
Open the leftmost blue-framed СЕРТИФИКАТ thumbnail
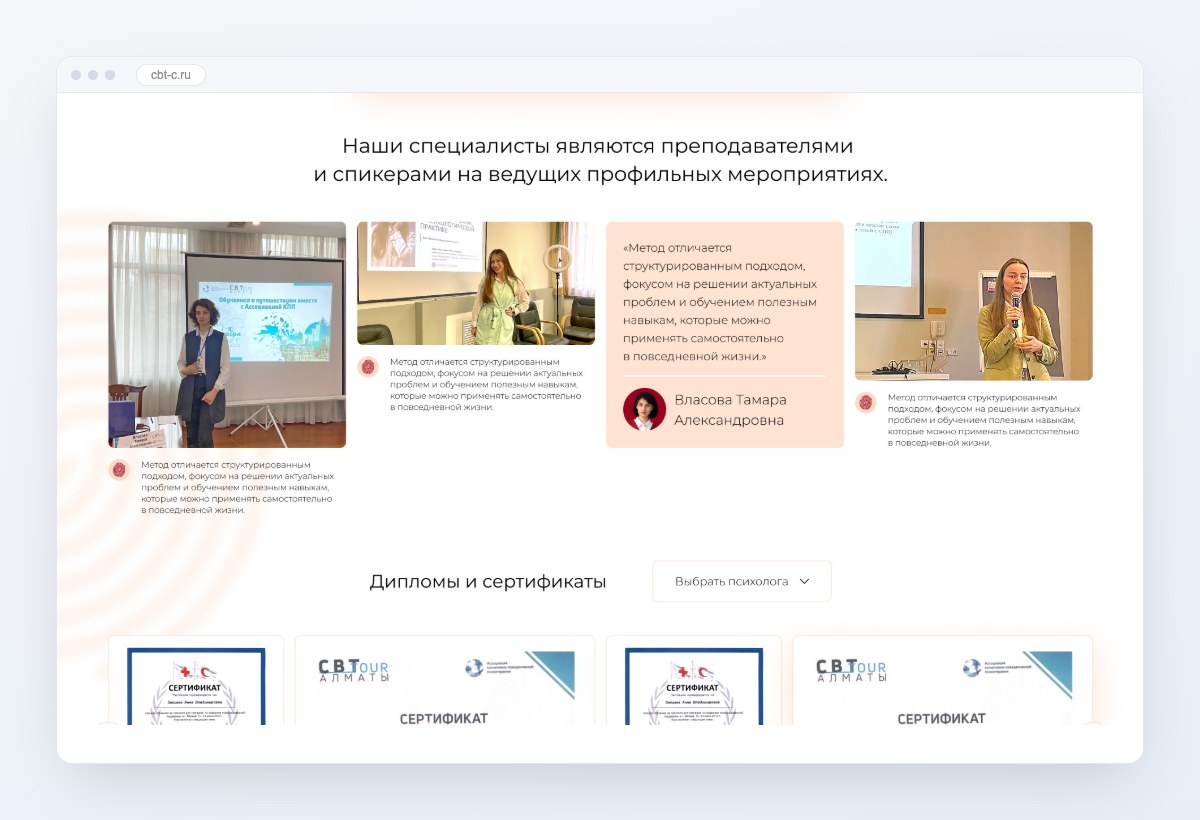point(196,680)
